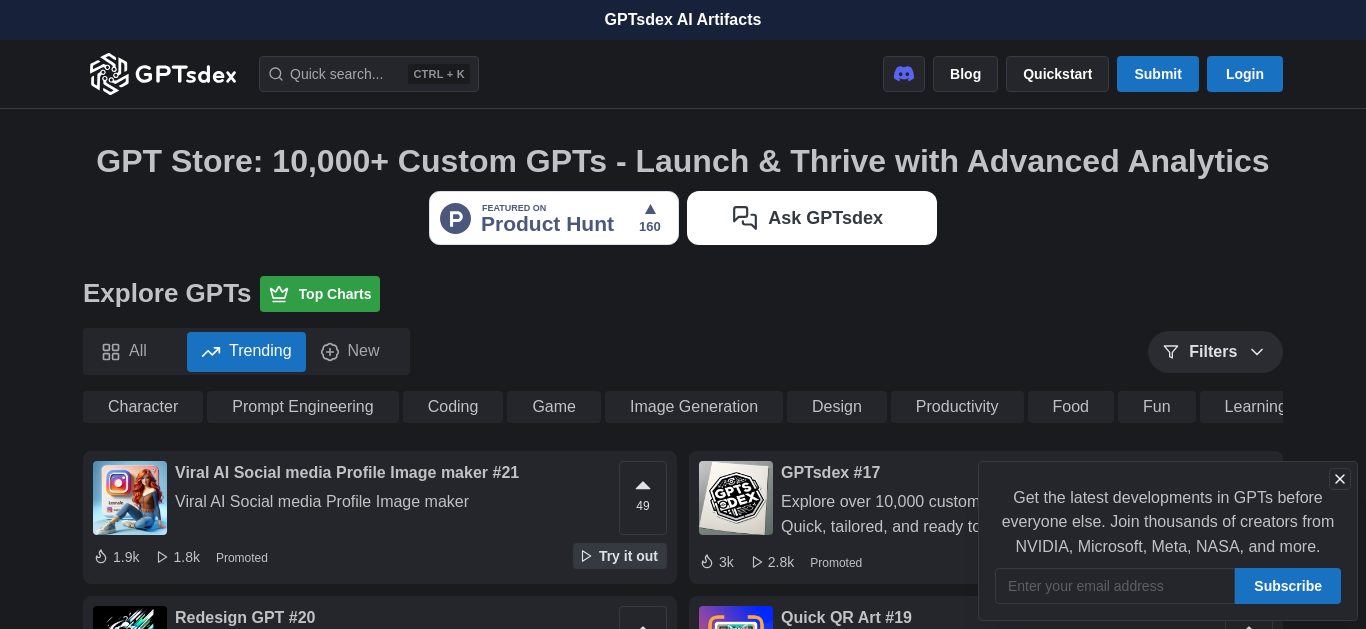Open the Quick QR Art #19 thumbnail
Image resolution: width=1366 pixels, height=629 pixels.
736,617
